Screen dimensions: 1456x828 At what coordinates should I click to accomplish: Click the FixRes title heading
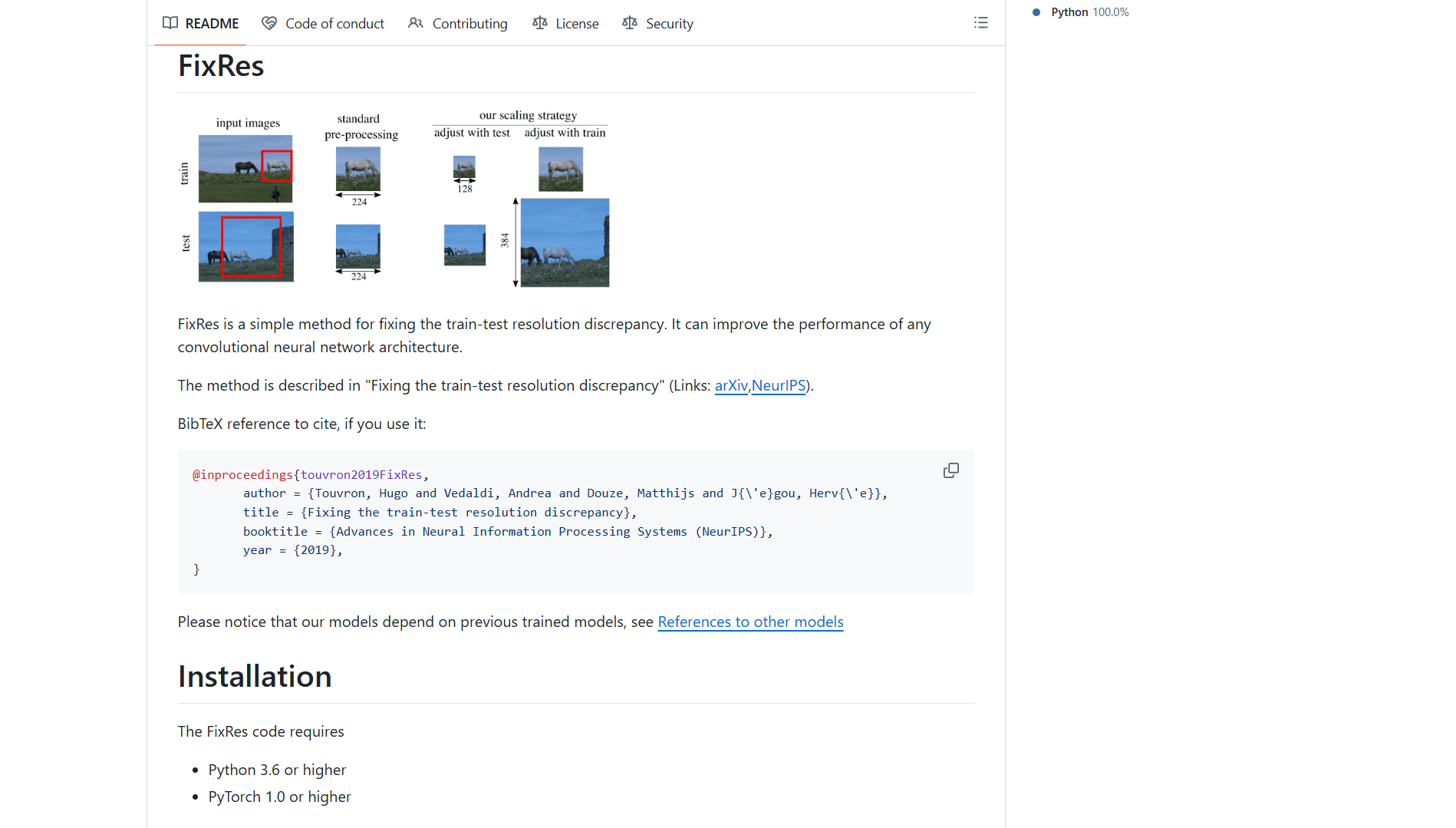[221, 66]
